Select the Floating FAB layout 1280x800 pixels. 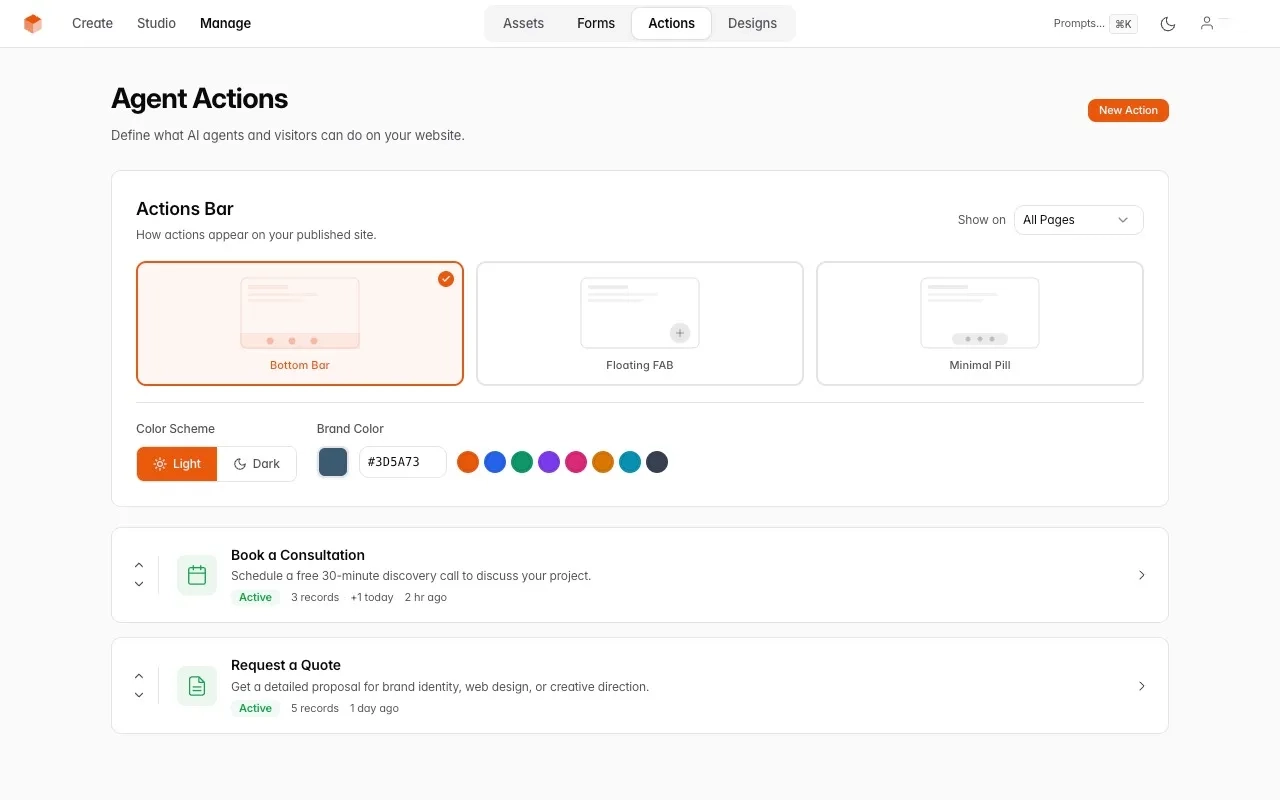(640, 322)
